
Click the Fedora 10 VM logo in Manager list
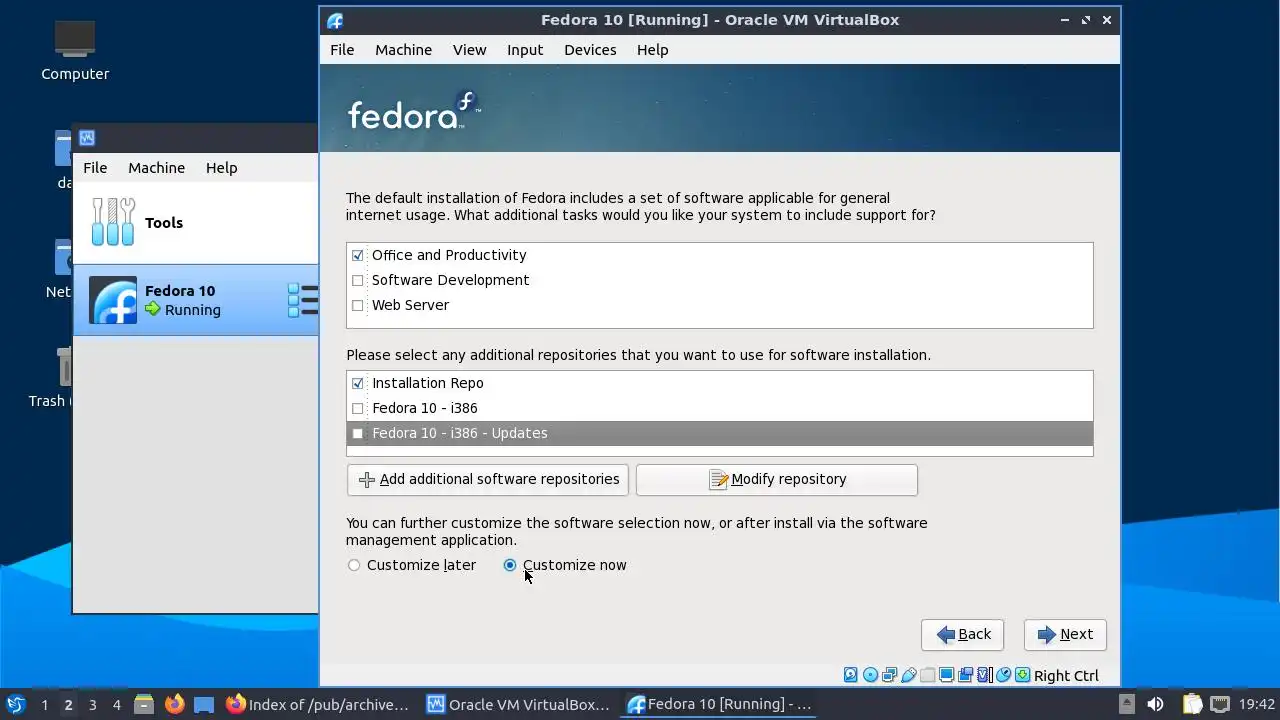(x=113, y=300)
